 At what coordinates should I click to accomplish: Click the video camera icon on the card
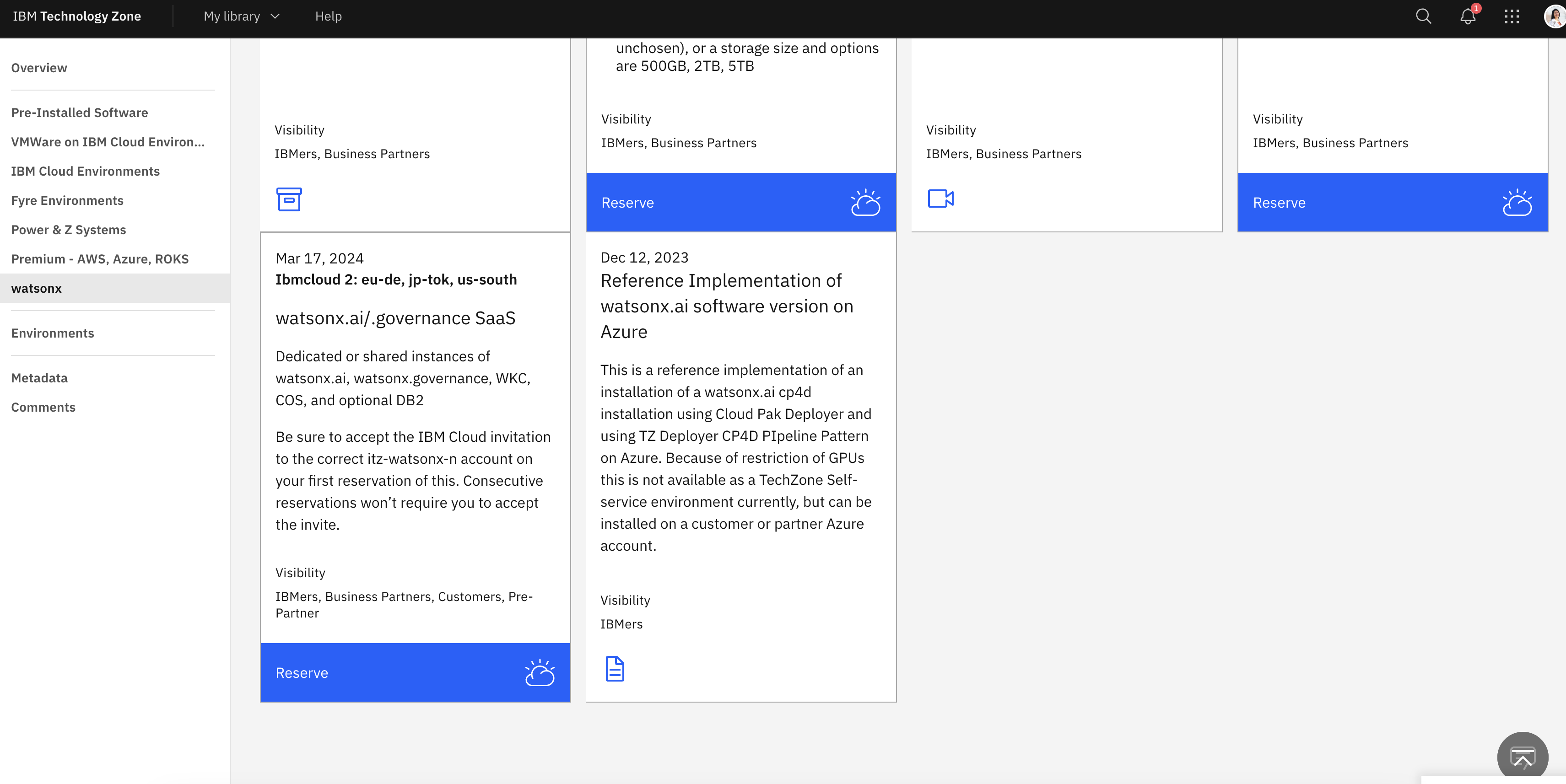pos(940,199)
